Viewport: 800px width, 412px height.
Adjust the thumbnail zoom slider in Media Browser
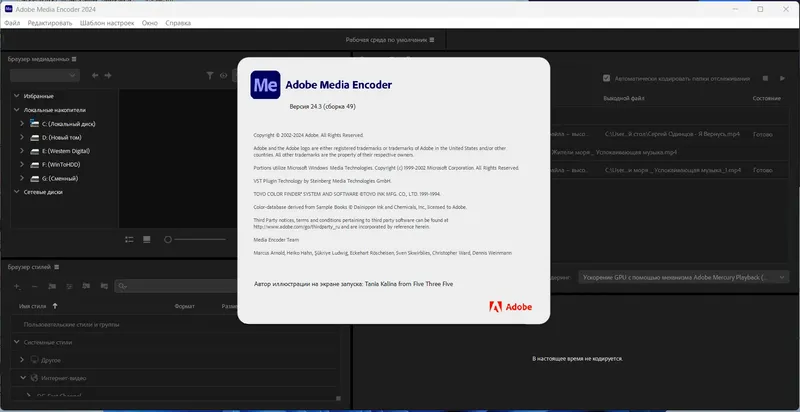[x=194, y=239]
